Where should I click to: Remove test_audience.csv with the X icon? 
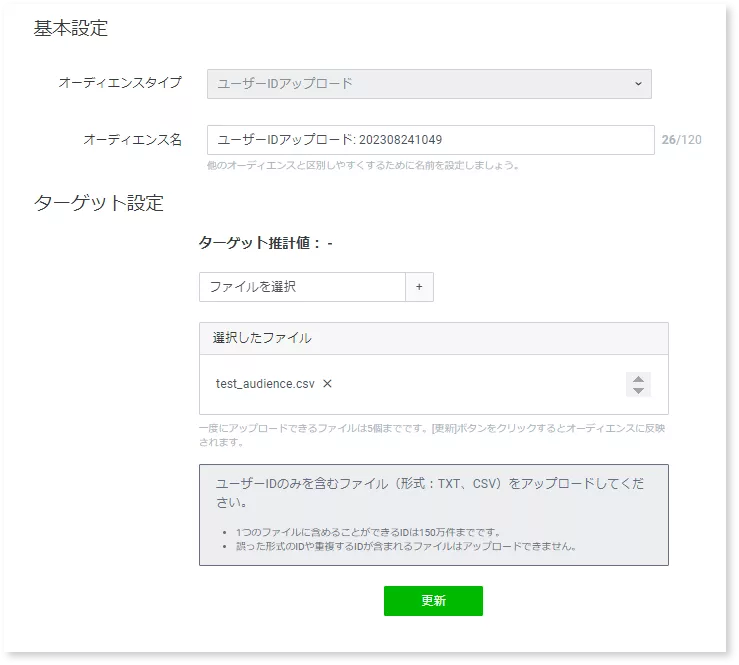[x=327, y=384]
